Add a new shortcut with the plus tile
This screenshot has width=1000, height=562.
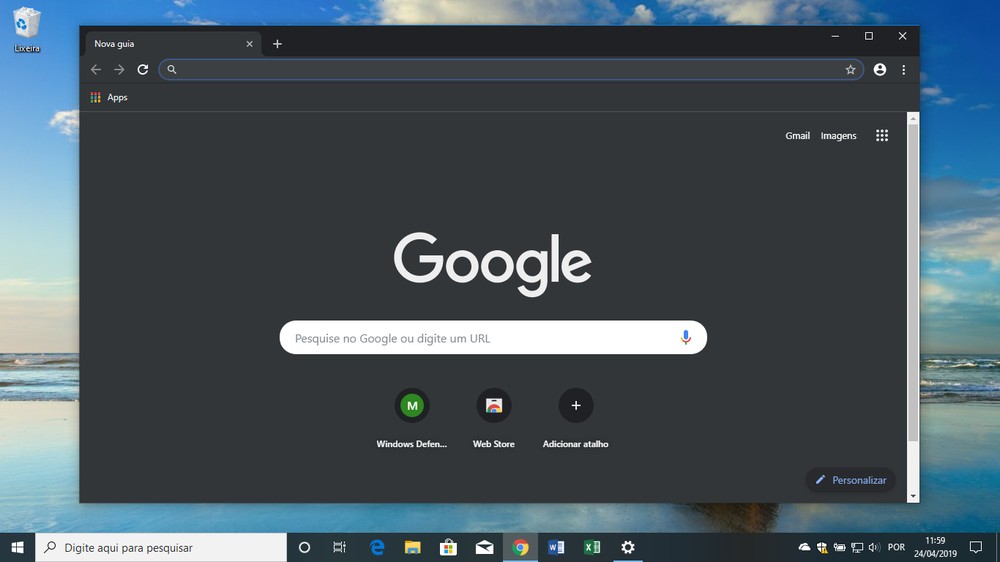[575, 418]
